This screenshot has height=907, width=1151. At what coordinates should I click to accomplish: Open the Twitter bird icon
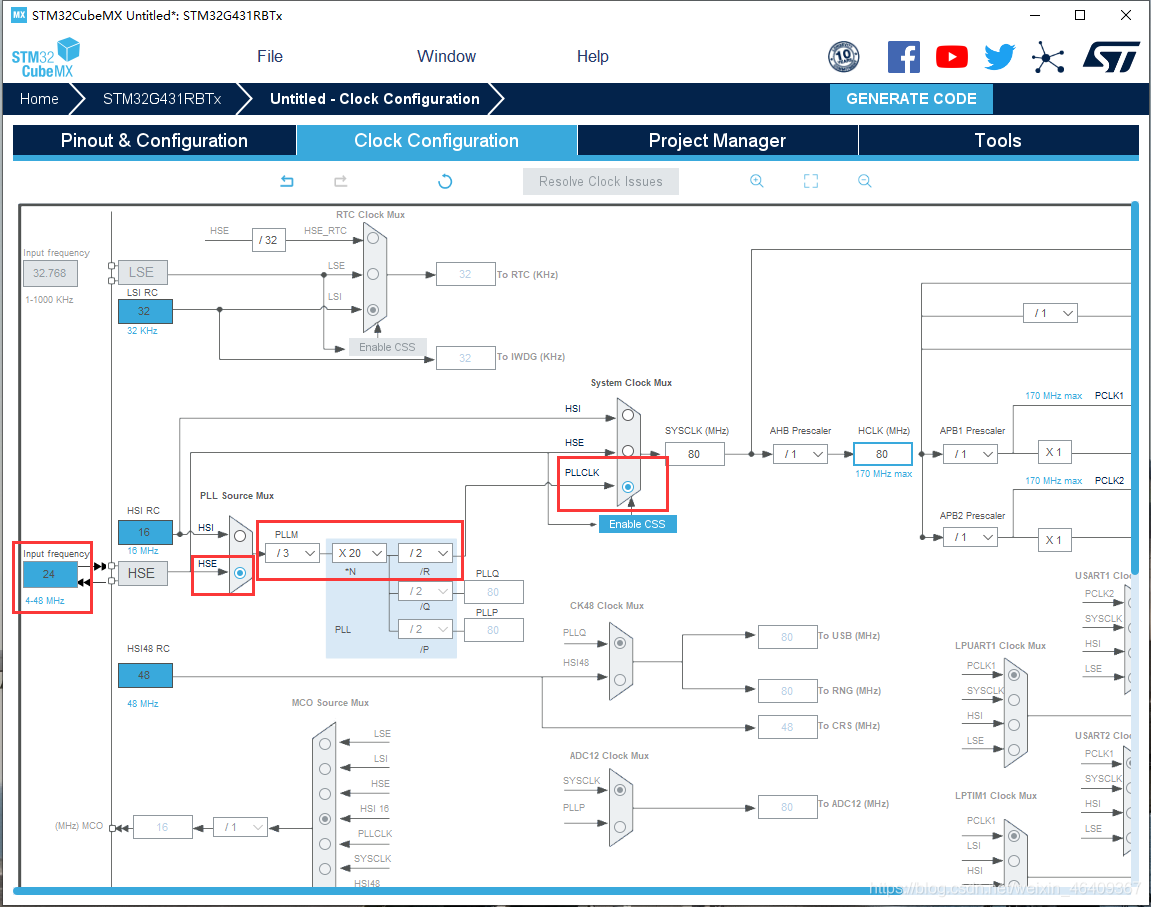point(1000,57)
